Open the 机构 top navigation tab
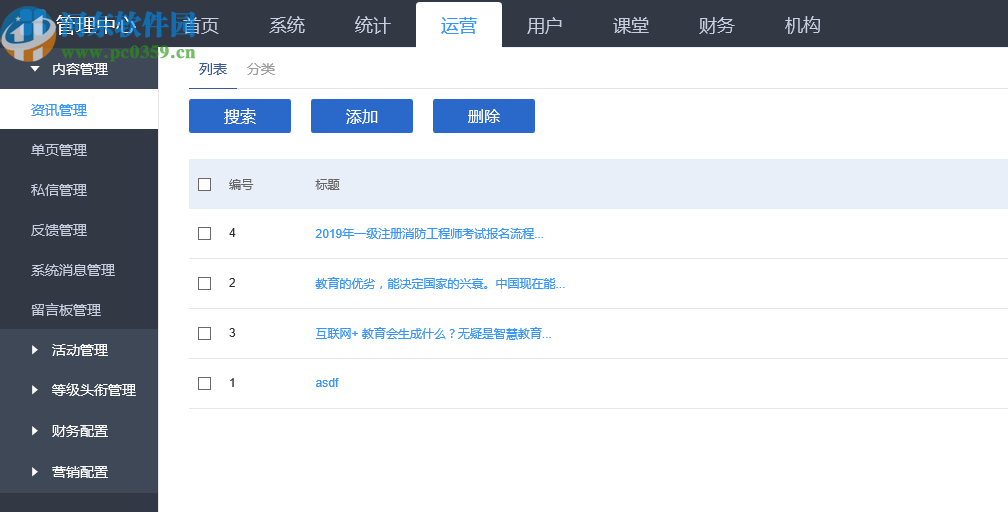This screenshot has height=512, width=1008. (803, 26)
